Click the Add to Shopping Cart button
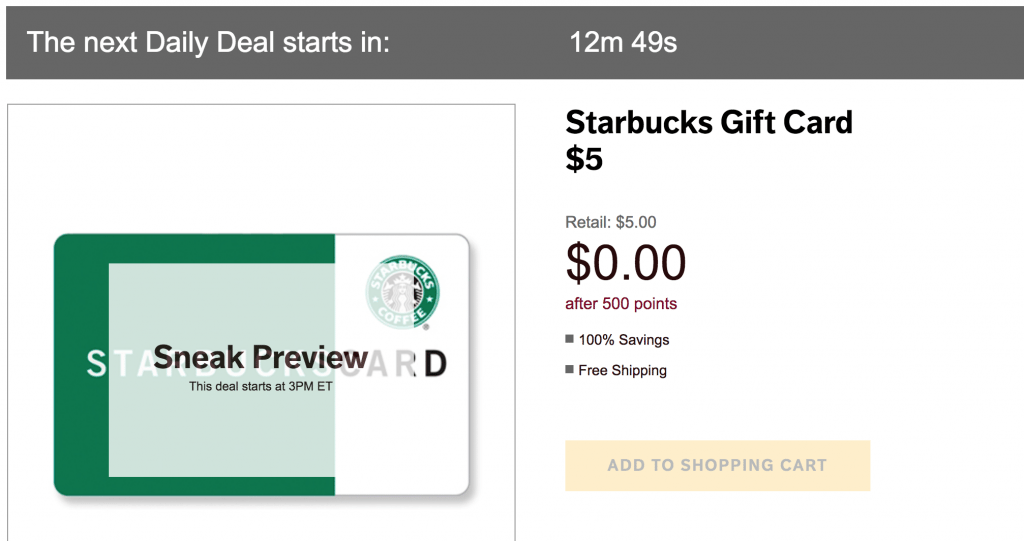 [x=717, y=465]
